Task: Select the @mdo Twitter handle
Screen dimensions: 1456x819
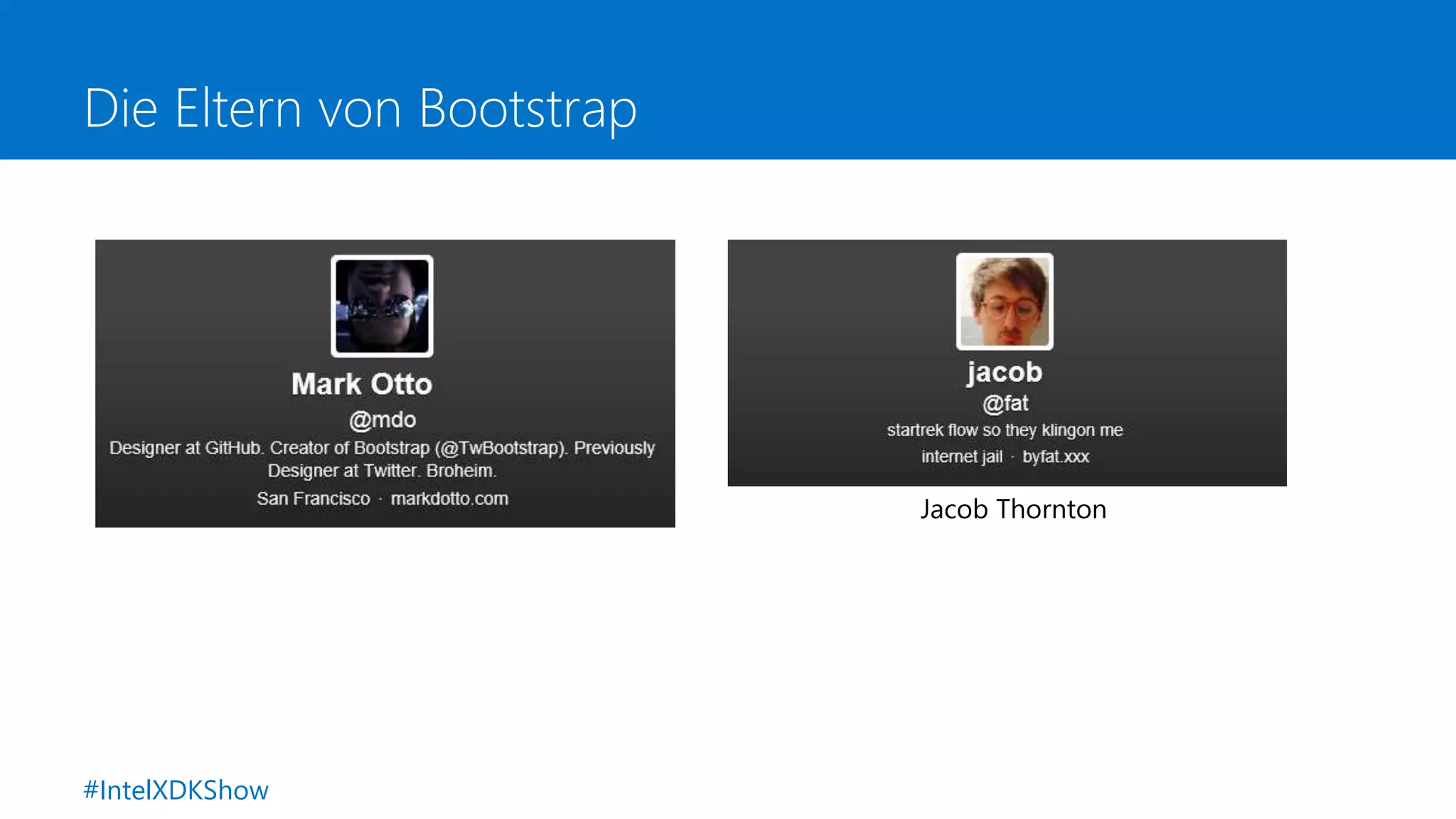Action: pyautogui.click(x=382, y=420)
